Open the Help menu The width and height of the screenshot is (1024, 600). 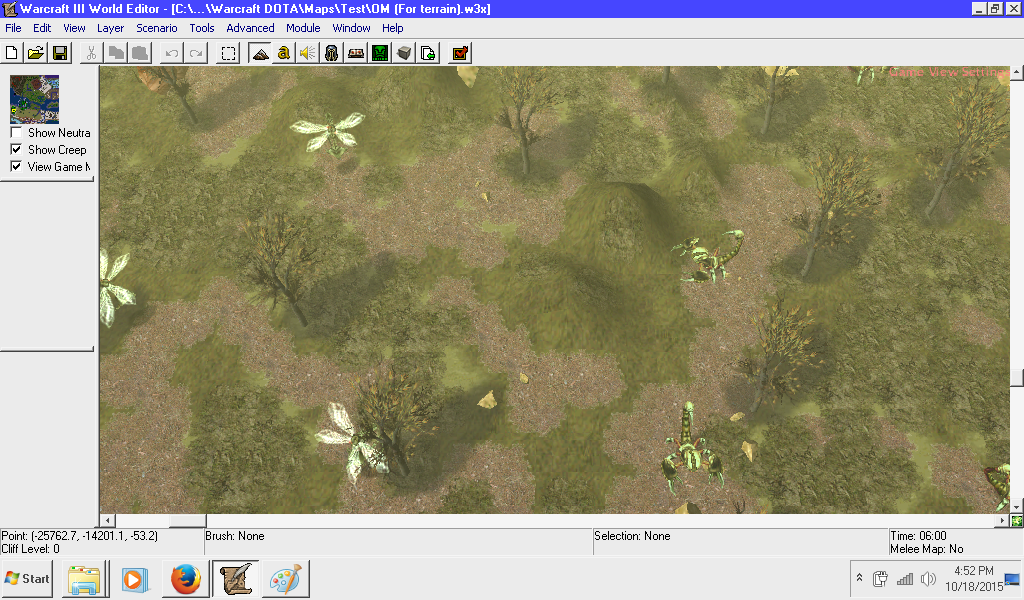click(392, 28)
